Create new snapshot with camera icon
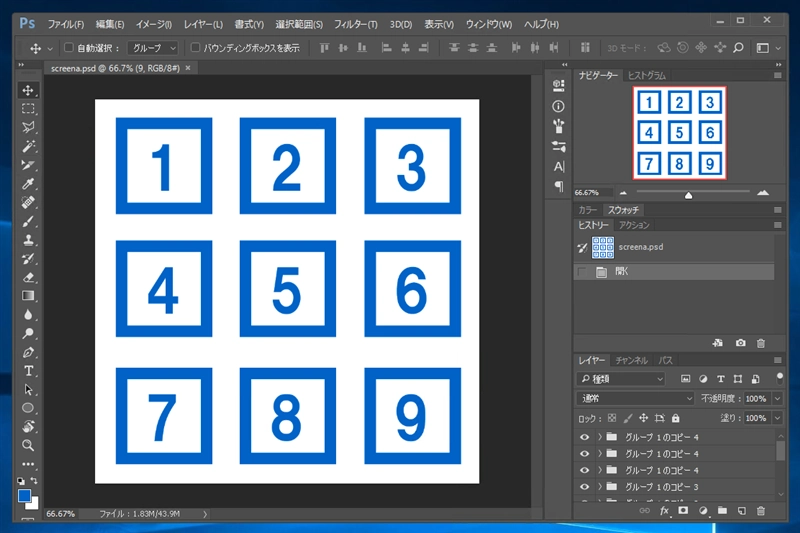Viewport: 800px width, 533px height. (x=740, y=343)
